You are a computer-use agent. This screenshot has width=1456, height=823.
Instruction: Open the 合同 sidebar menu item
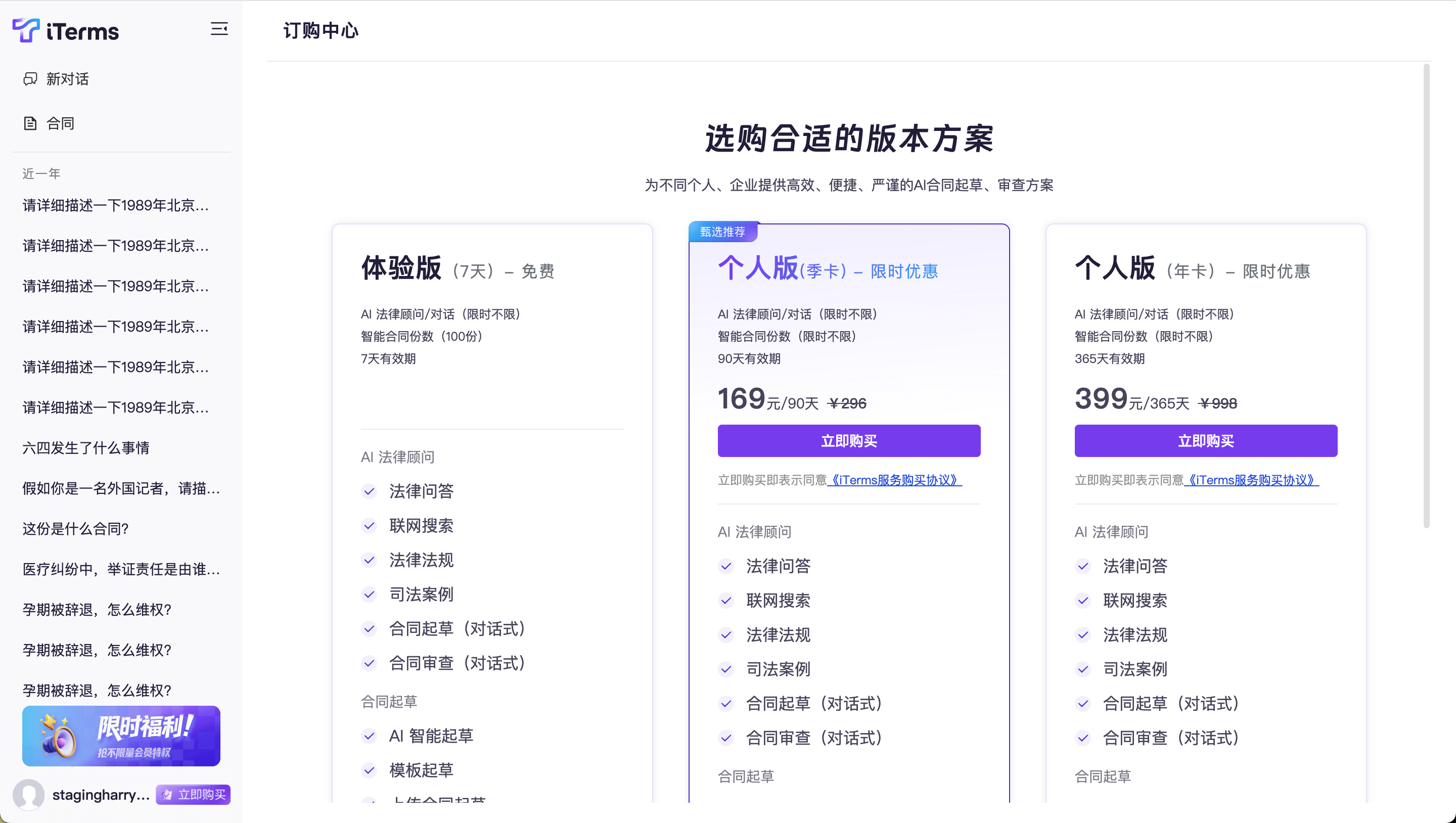pos(61,123)
